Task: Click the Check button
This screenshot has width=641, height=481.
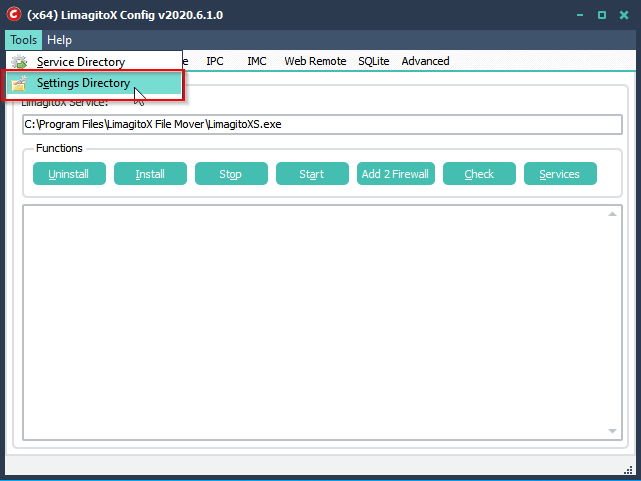Action: pyautogui.click(x=479, y=174)
